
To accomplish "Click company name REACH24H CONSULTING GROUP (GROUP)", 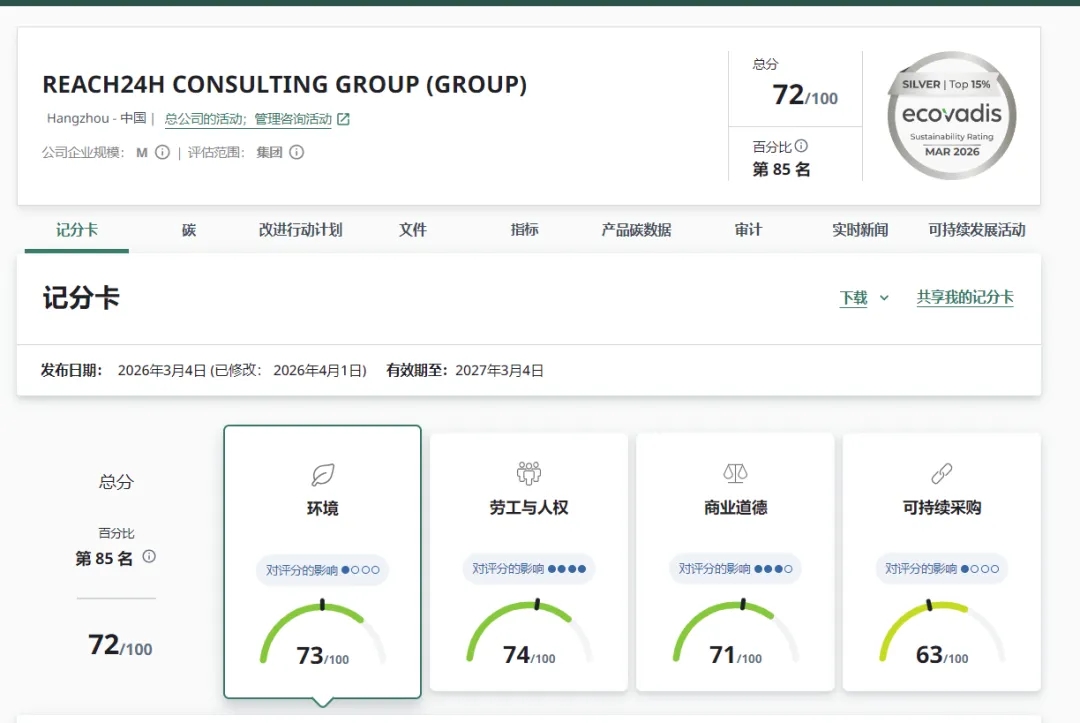I will 284,85.
